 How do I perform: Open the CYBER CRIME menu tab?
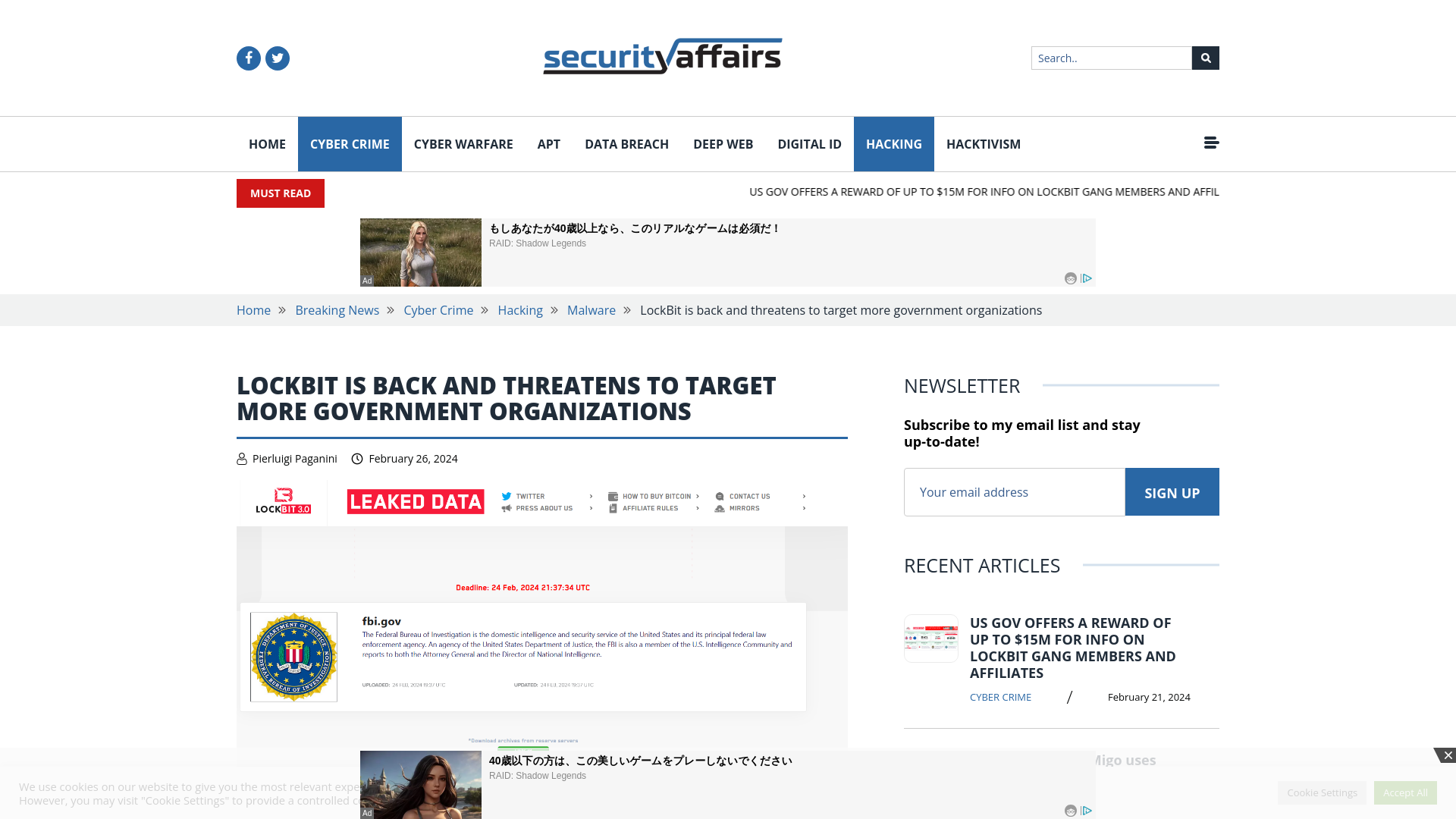349,143
